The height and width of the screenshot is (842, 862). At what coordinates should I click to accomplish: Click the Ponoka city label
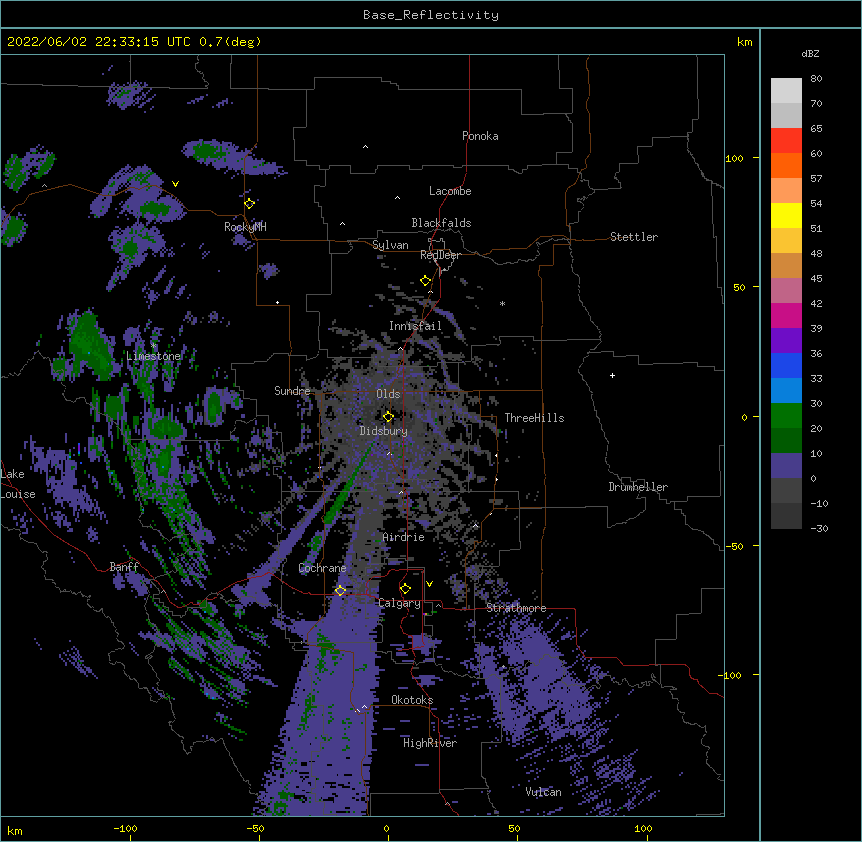480,136
